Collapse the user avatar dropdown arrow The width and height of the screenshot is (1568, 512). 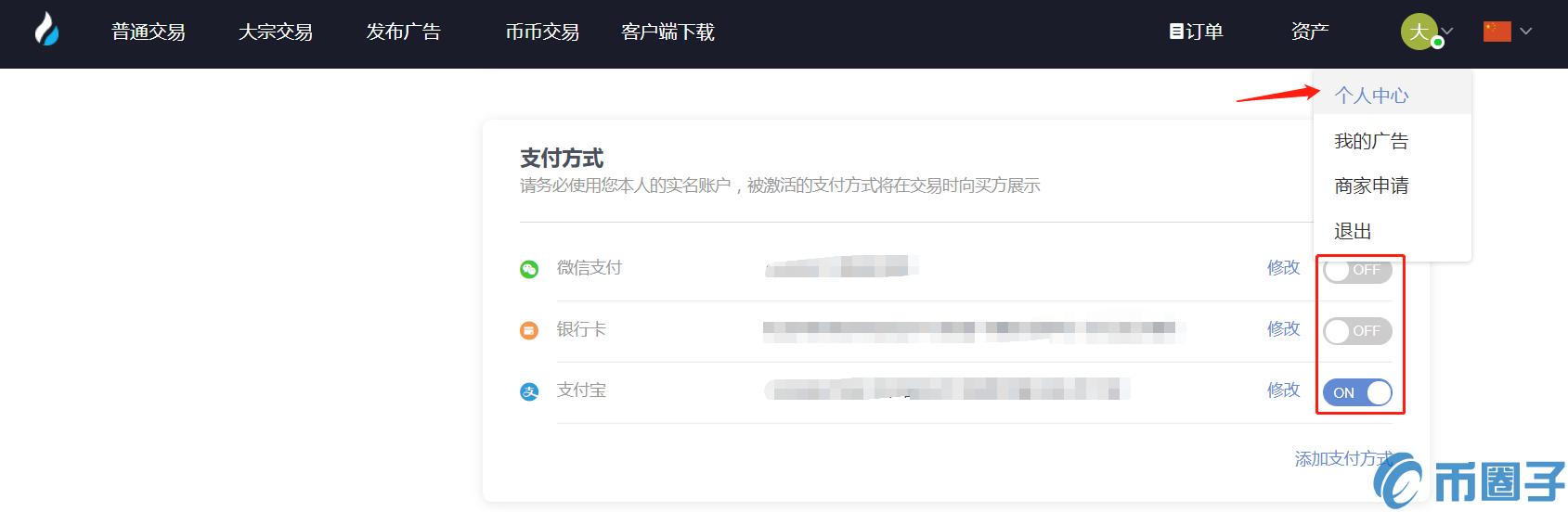pos(1447,32)
